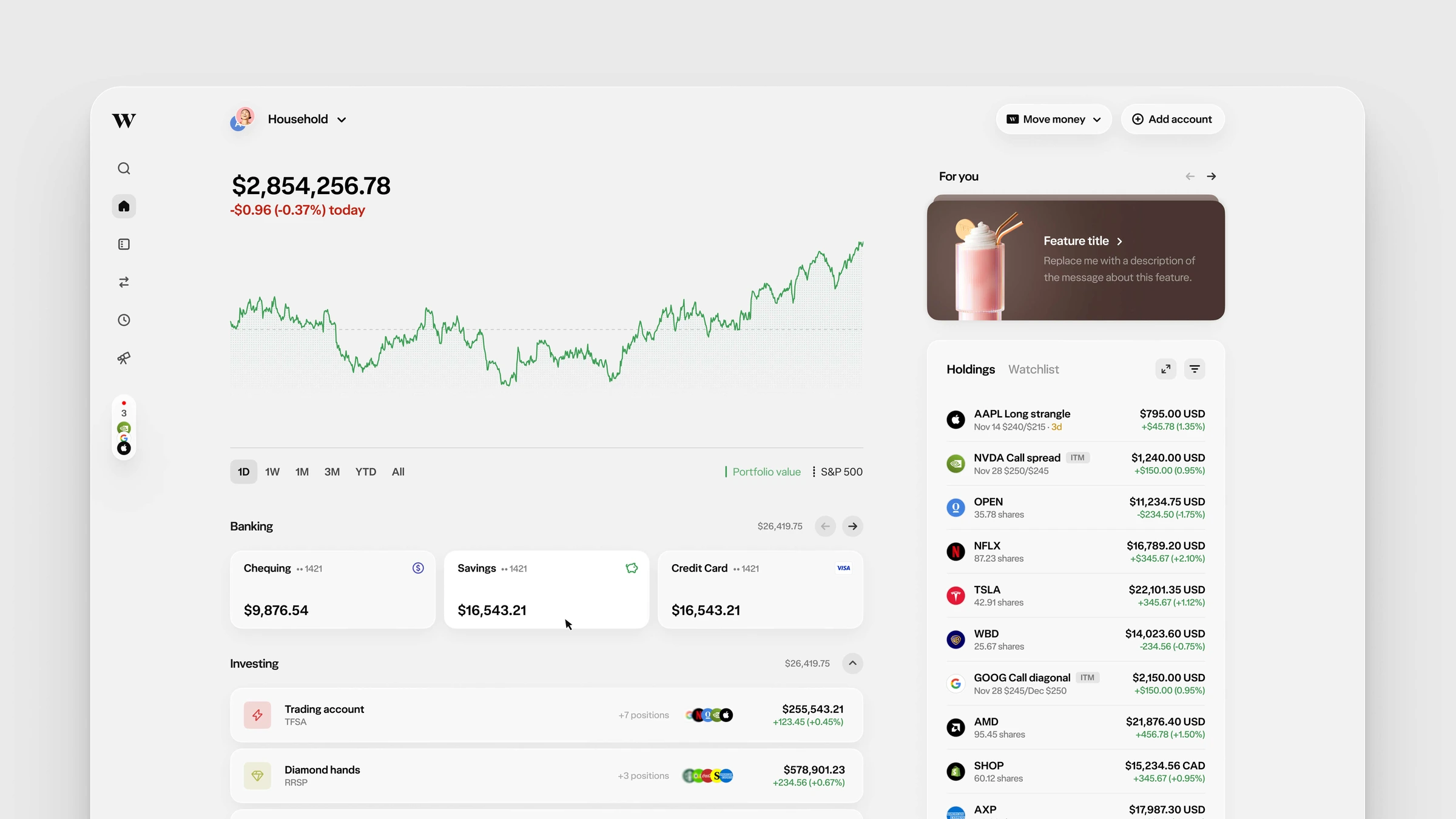1456x819 pixels.
Task: Open the discover telescope icon in sidebar
Action: click(x=124, y=358)
